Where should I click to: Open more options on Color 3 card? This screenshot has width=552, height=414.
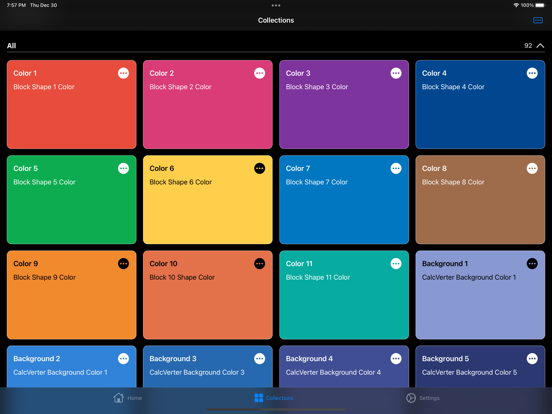(x=396, y=73)
